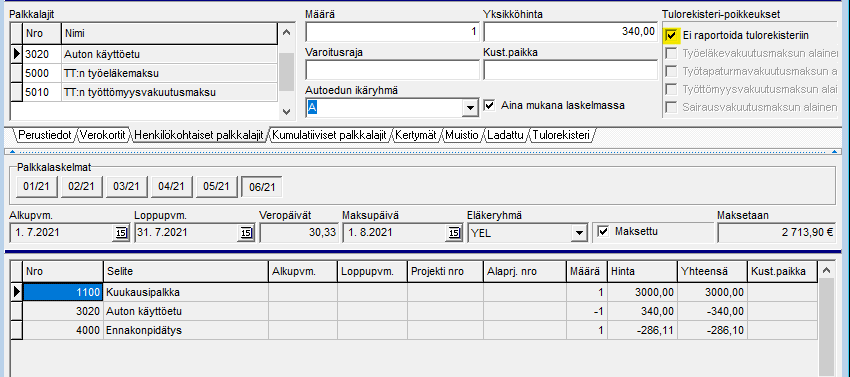Open Autoedun ikäryhmä dropdown
This screenshot has height=377, width=850.
click(x=470, y=107)
